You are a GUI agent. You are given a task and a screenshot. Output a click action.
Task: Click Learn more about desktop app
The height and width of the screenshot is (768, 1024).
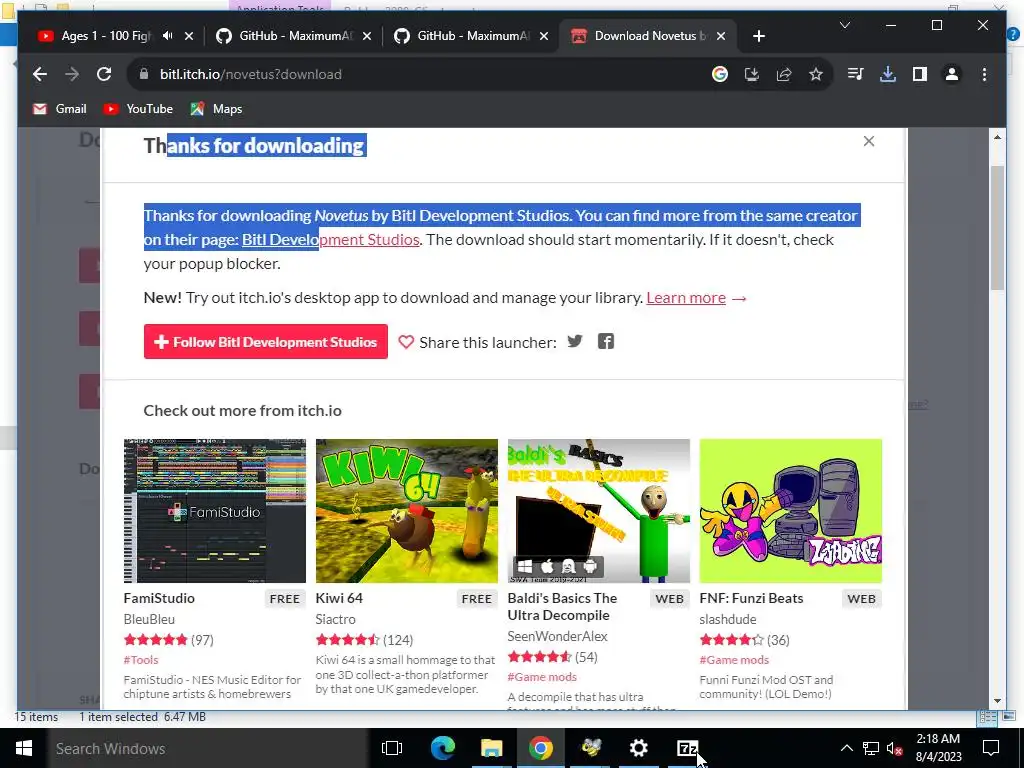tap(686, 298)
